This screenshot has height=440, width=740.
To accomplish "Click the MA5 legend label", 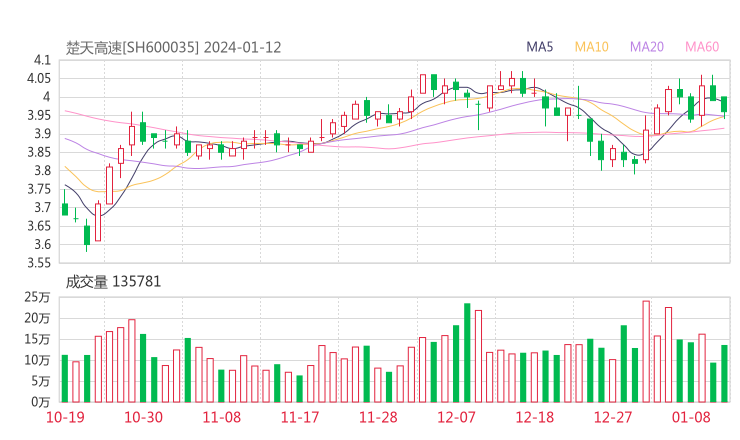I will [539, 47].
